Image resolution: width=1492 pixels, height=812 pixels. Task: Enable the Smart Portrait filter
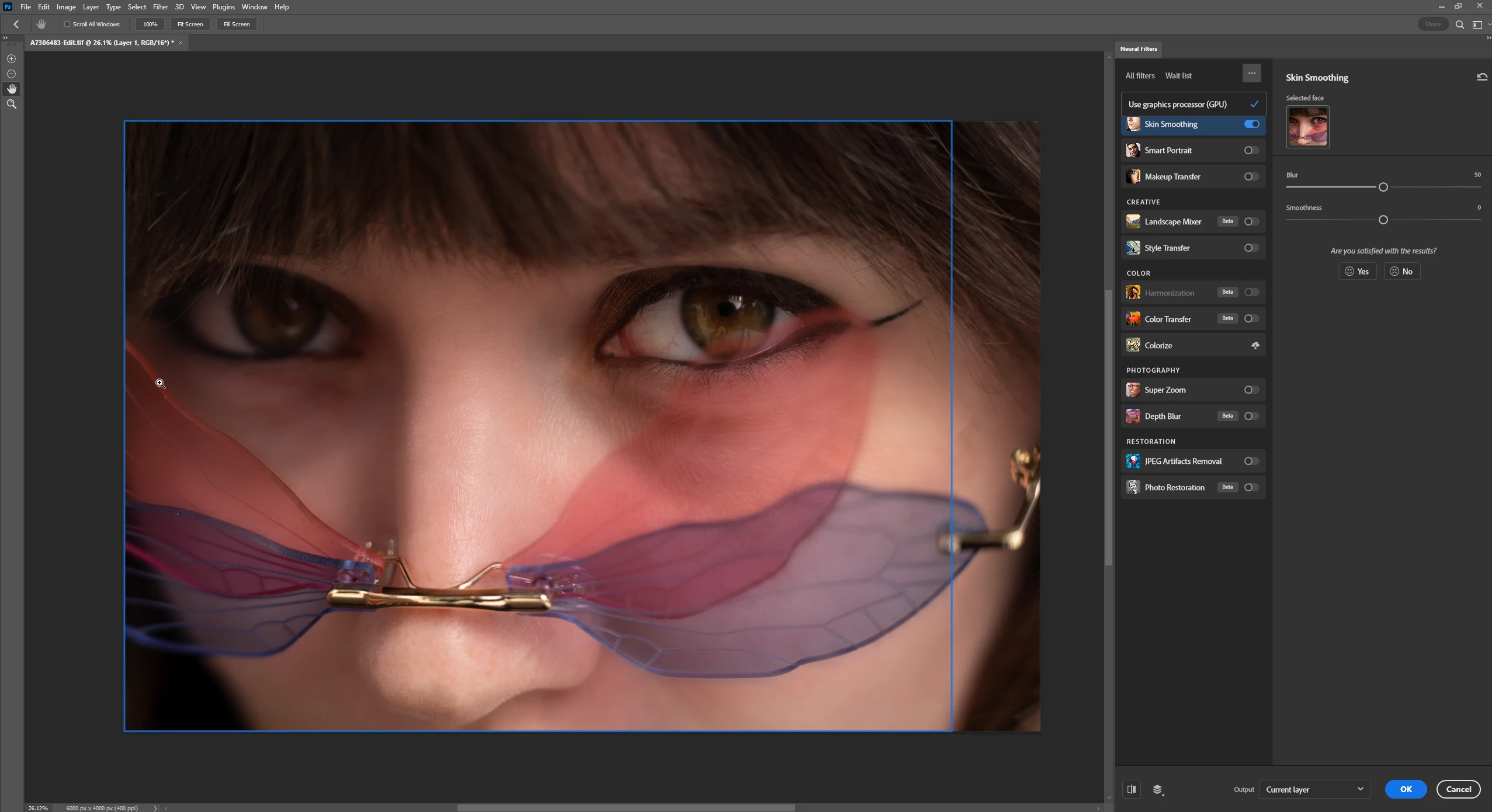[1250, 151]
